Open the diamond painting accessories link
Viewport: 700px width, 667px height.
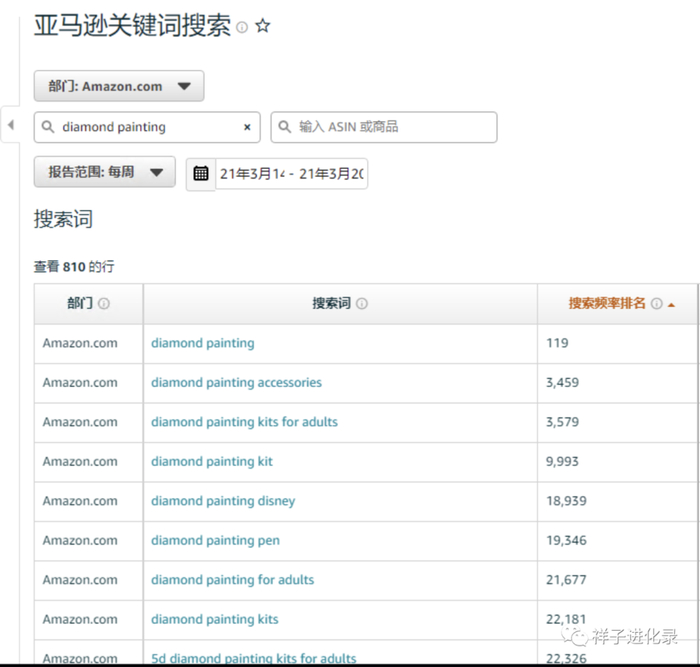pos(236,383)
